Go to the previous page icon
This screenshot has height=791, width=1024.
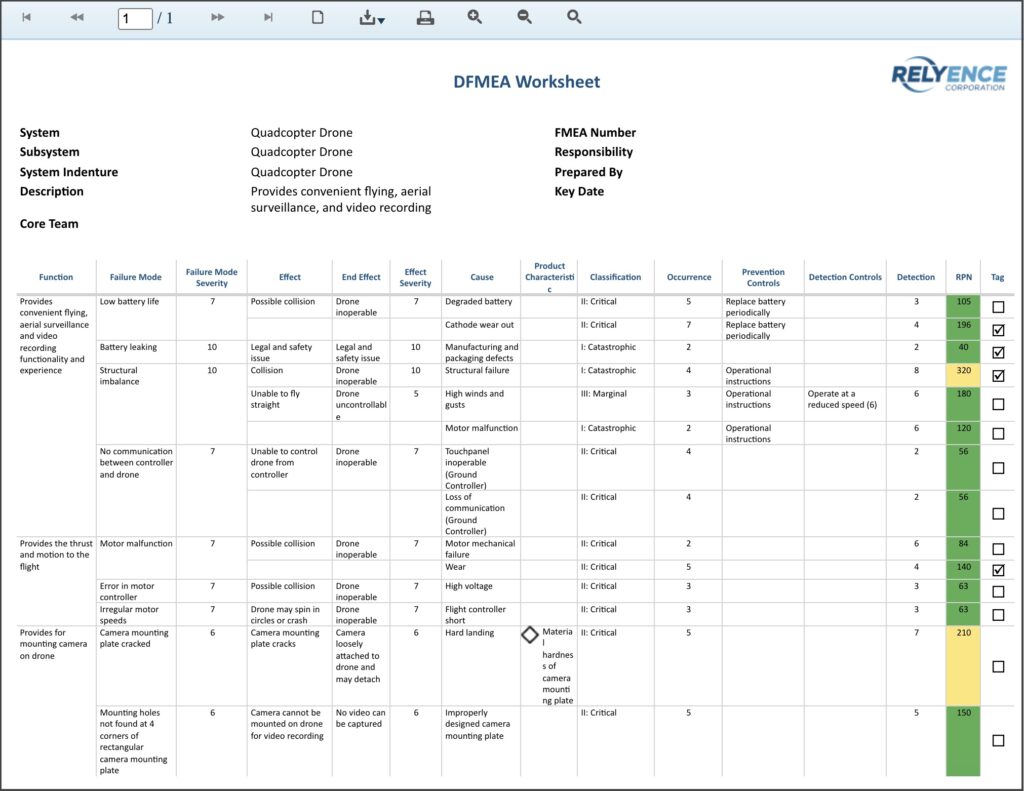coord(76,17)
